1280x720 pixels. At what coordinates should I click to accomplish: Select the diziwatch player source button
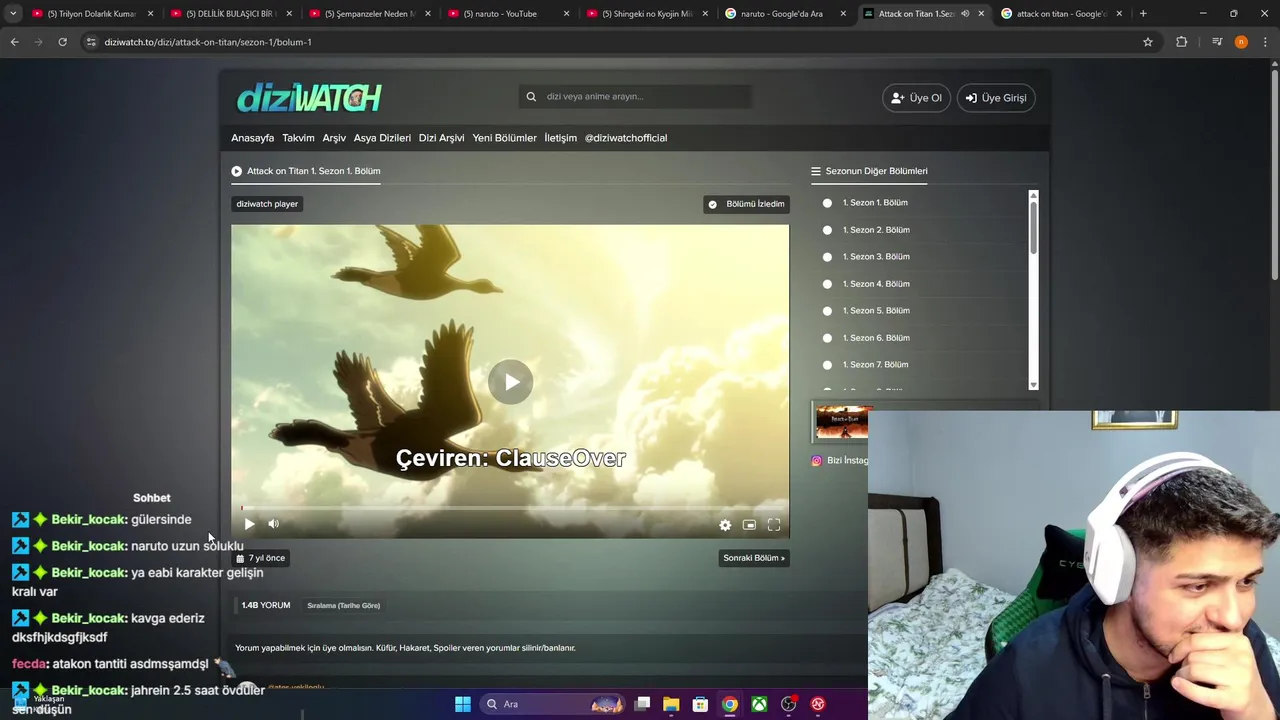click(x=267, y=204)
